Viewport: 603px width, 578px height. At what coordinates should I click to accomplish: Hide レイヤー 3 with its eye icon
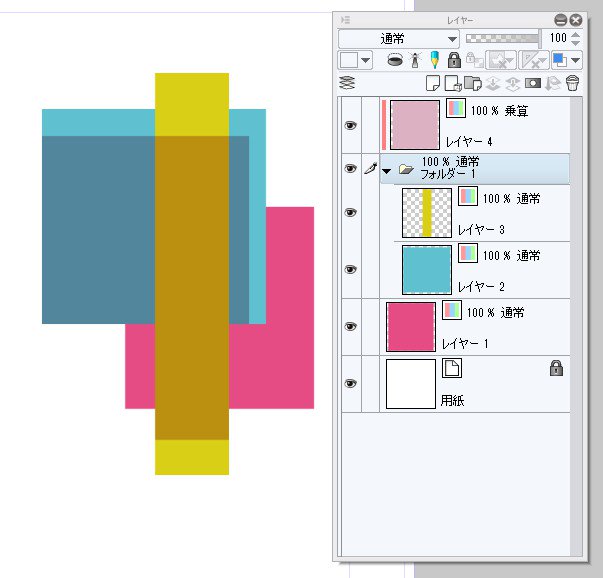pos(350,213)
